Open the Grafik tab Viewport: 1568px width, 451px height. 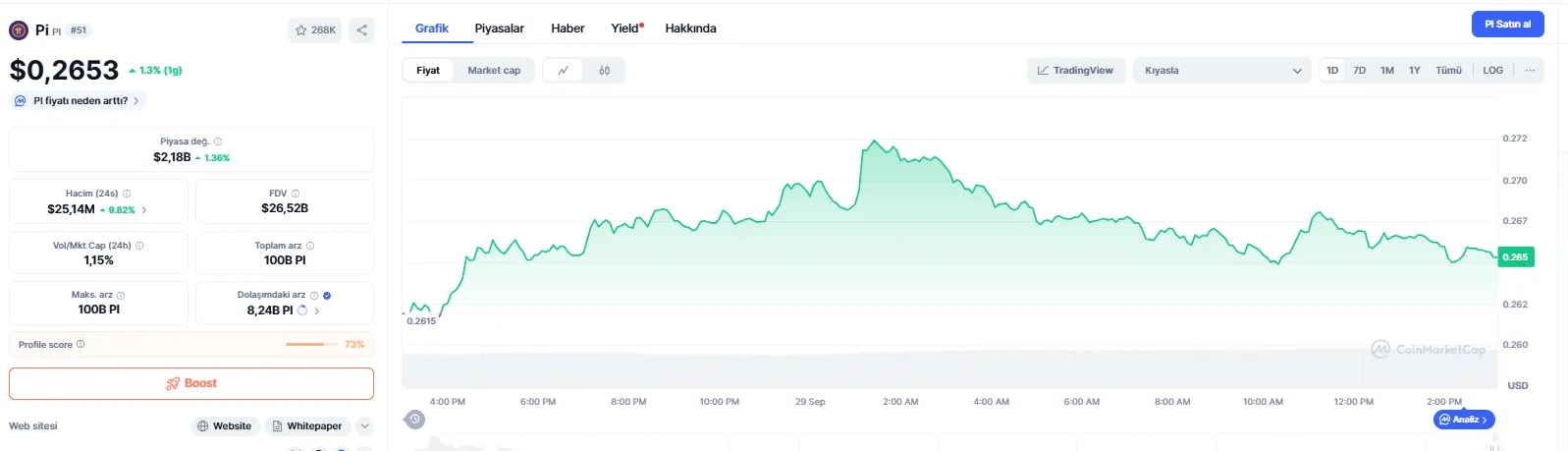(432, 28)
